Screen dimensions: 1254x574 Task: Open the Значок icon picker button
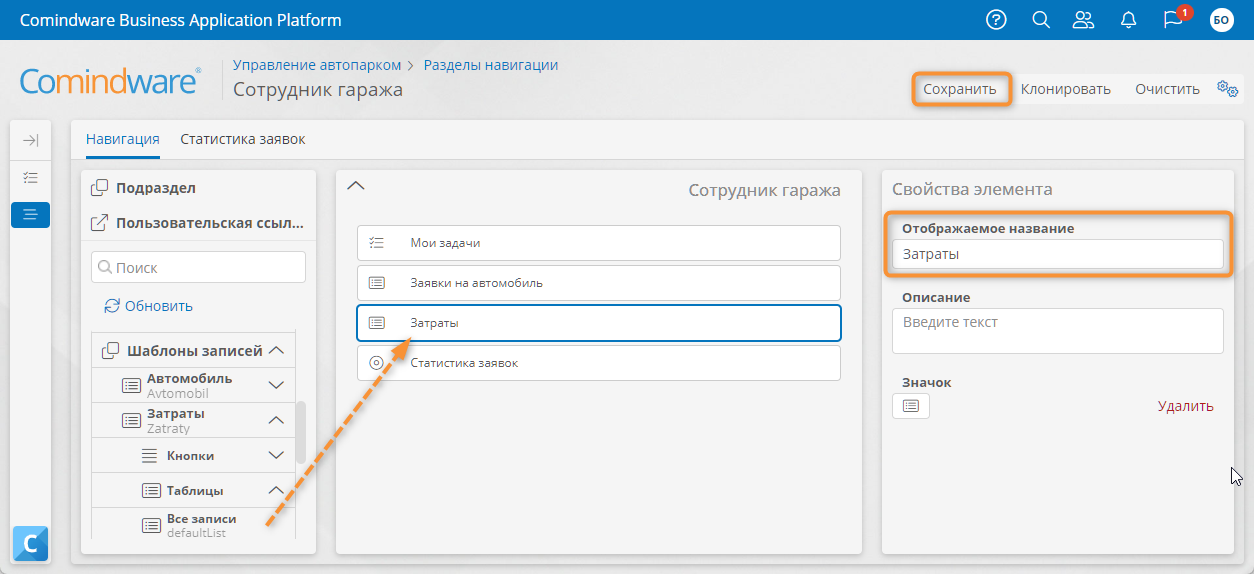(911, 406)
